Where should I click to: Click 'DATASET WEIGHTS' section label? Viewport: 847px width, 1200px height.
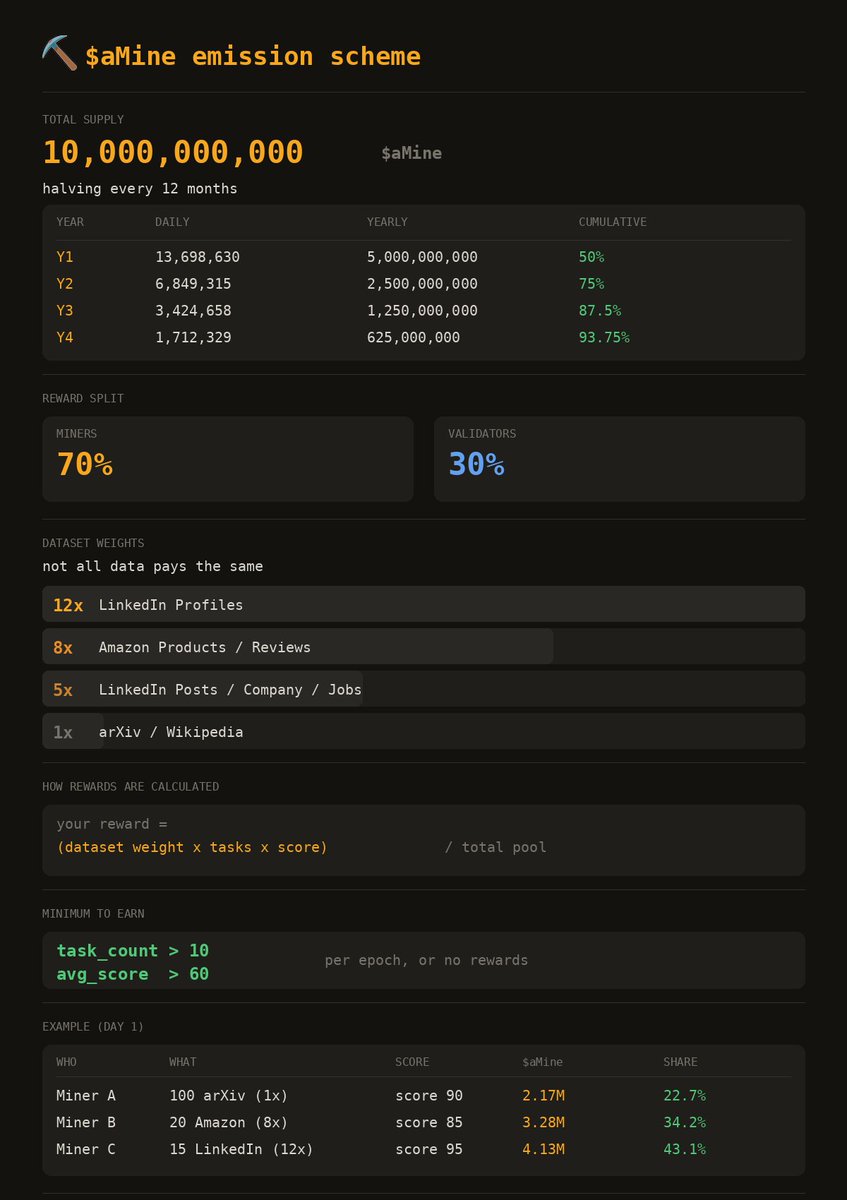(93, 543)
